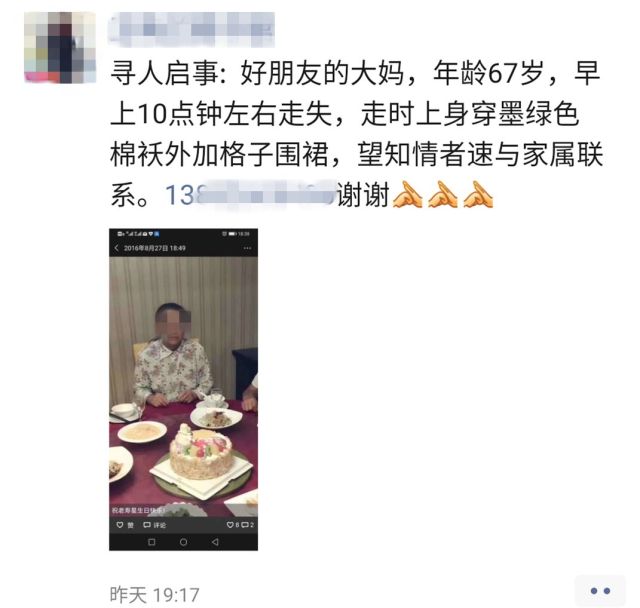Image resolution: width=640 pixels, height=608 pixels.
Task: Tap the back arrow in embedded photo
Action: 117,248
